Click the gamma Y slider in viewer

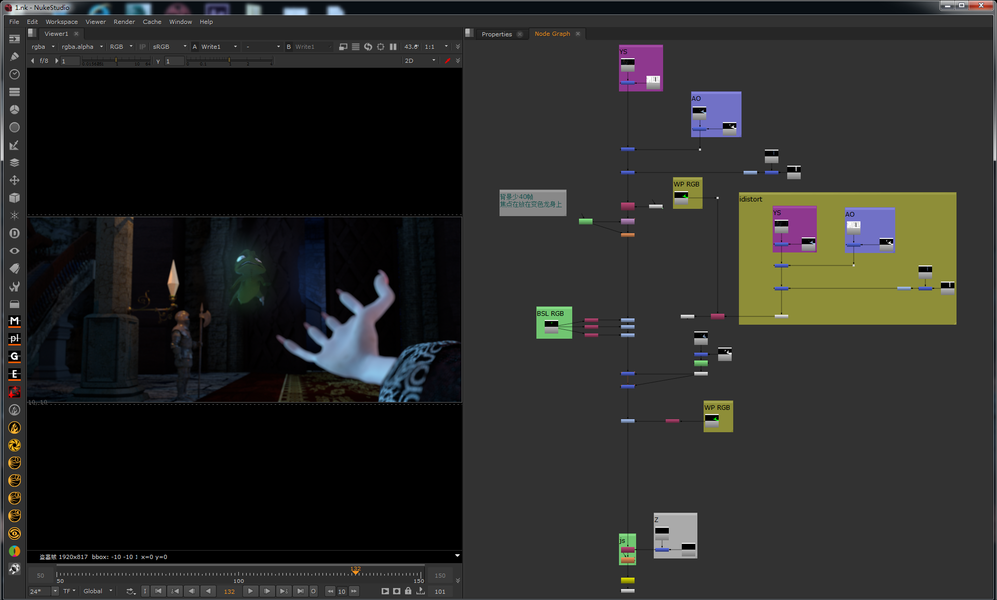229,62
